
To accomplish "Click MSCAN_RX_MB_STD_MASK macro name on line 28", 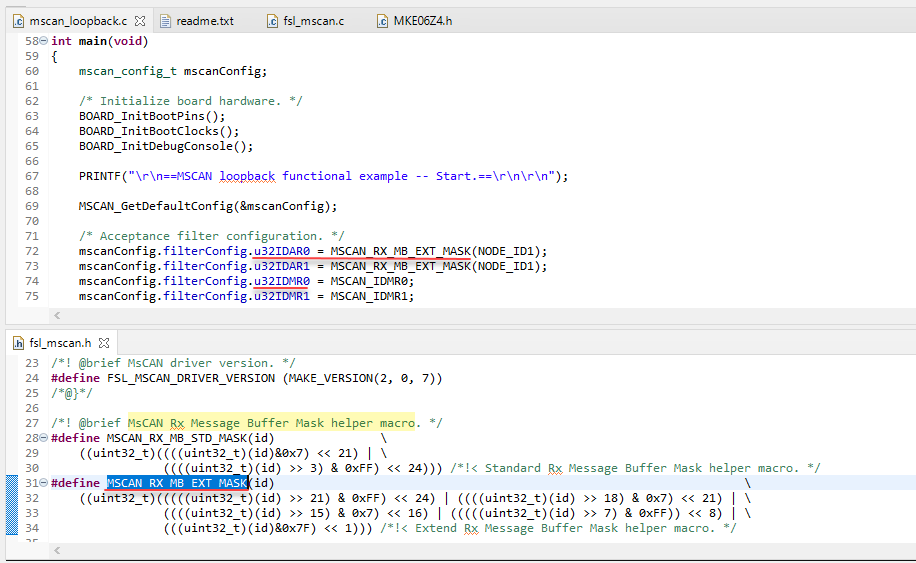I will click(176, 438).
